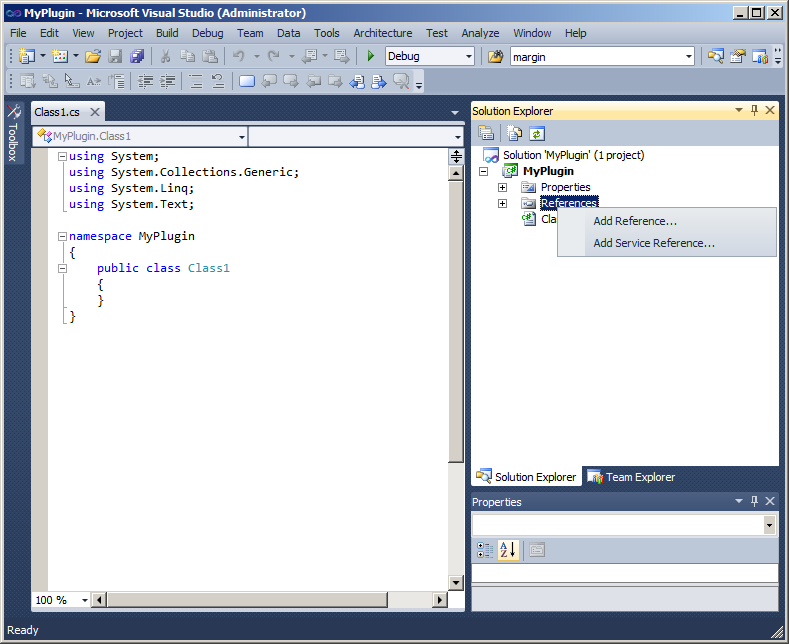Open the Build menu
The height and width of the screenshot is (644, 789).
pyautogui.click(x=167, y=33)
